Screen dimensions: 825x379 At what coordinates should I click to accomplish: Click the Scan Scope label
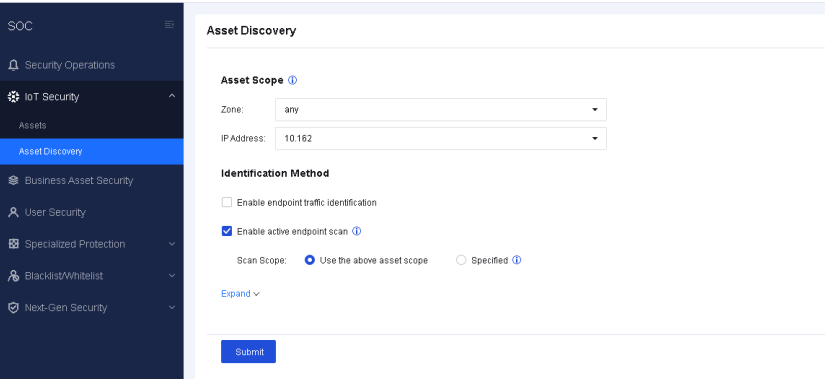(x=261, y=260)
